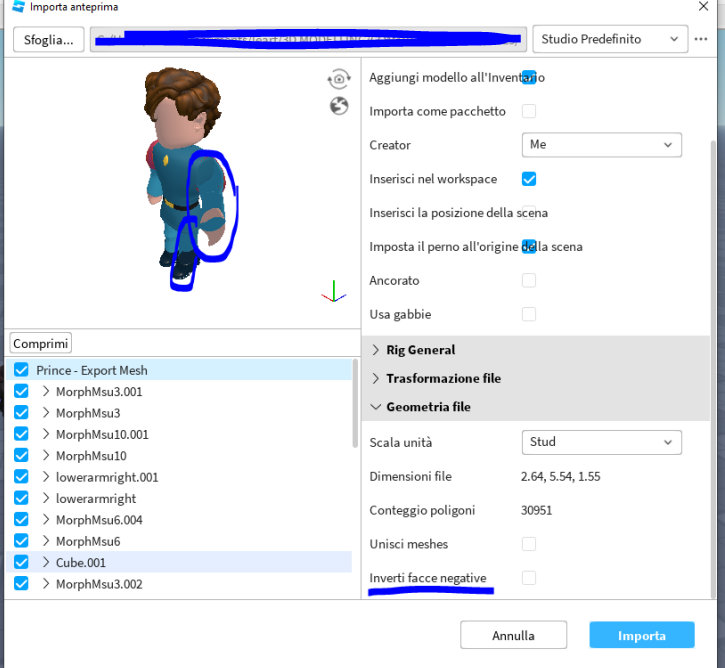The height and width of the screenshot is (668, 725).
Task: Select the Cube.001 row label
Action: click(81, 563)
